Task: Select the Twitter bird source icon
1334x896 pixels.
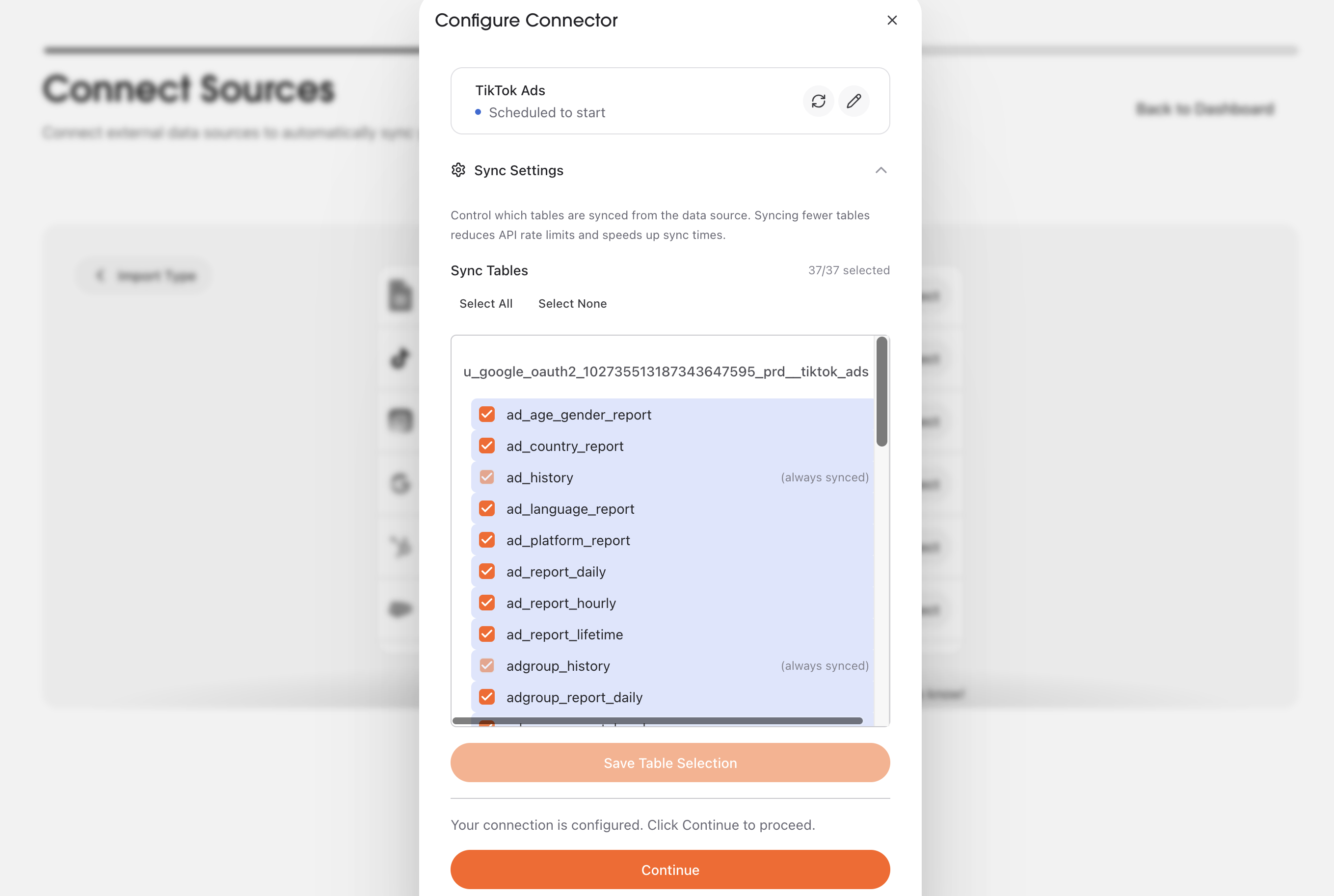Action: [x=399, y=547]
